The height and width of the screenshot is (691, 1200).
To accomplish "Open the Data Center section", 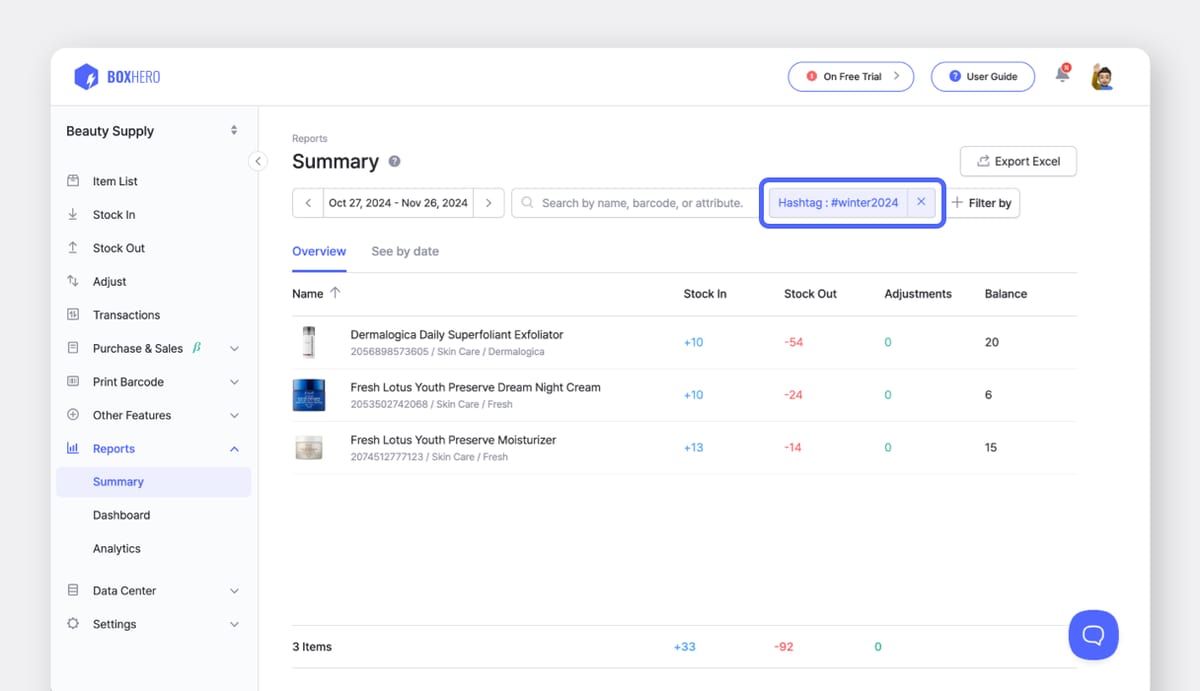I will (x=125, y=590).
